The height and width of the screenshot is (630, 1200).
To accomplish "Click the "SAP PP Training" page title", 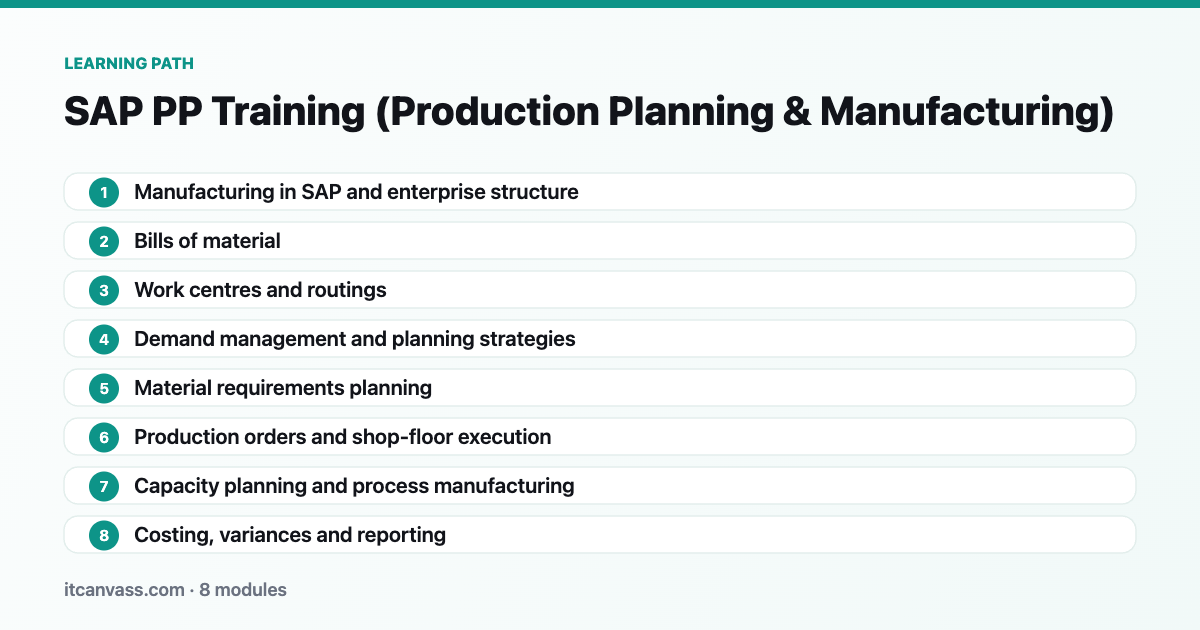I will (589, 112).
